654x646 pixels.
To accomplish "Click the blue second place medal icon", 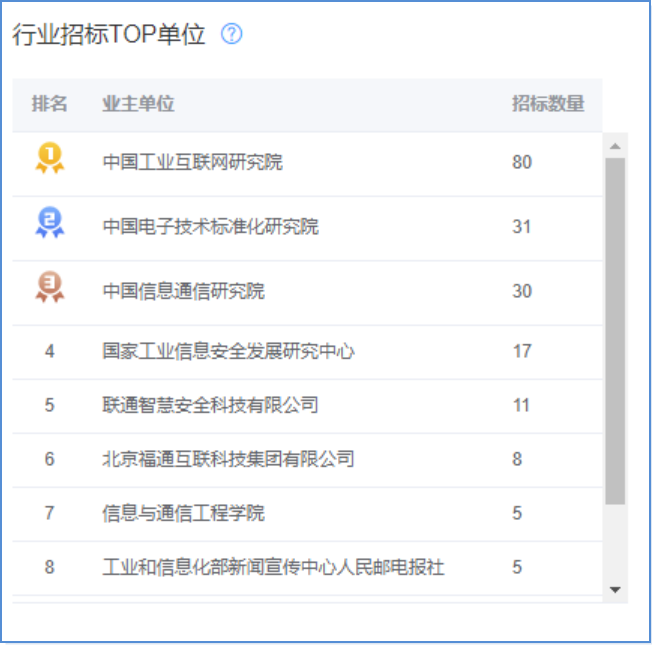I will [x=50, y=222].
